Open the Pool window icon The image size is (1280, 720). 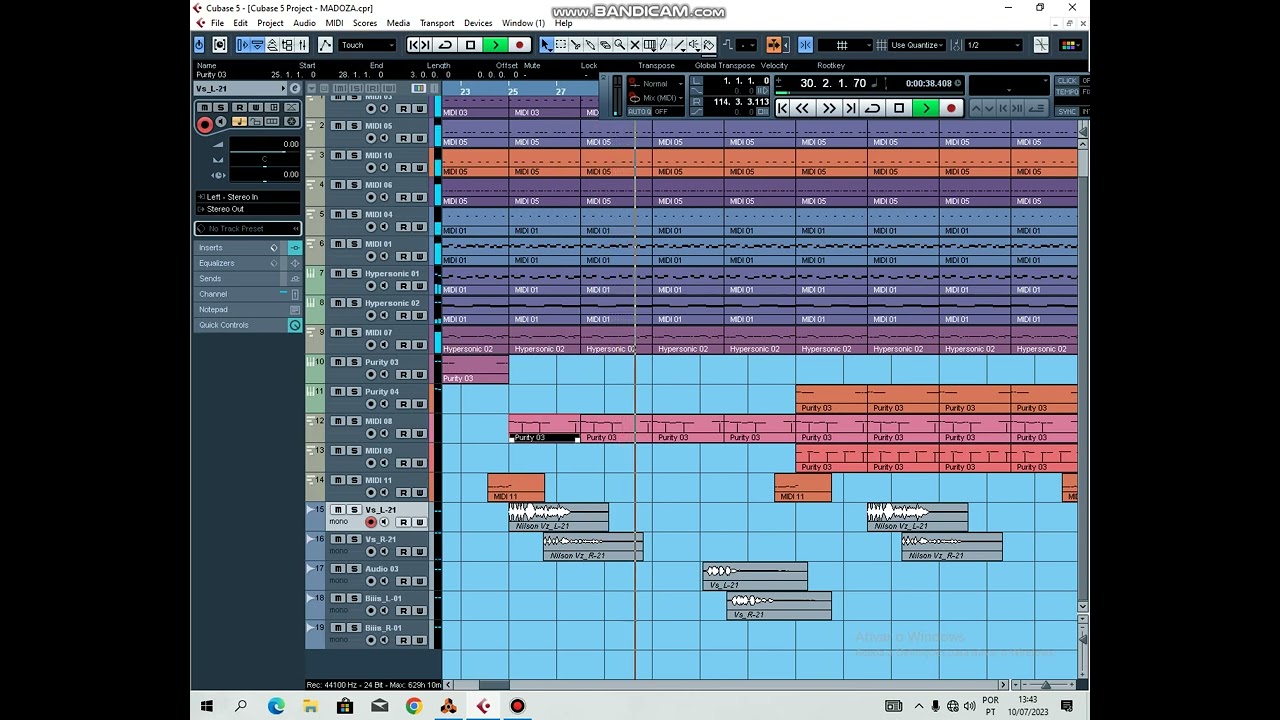click(287, 45)
